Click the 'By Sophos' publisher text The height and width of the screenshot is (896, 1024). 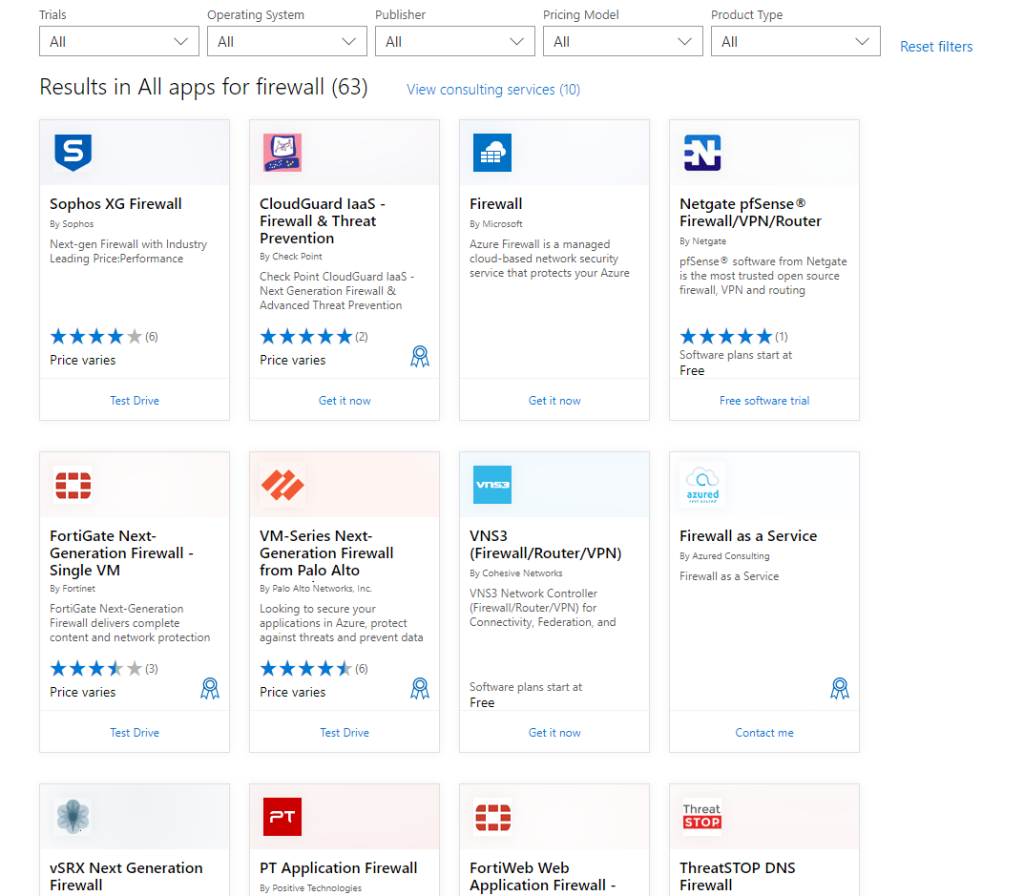click(72, 224)
